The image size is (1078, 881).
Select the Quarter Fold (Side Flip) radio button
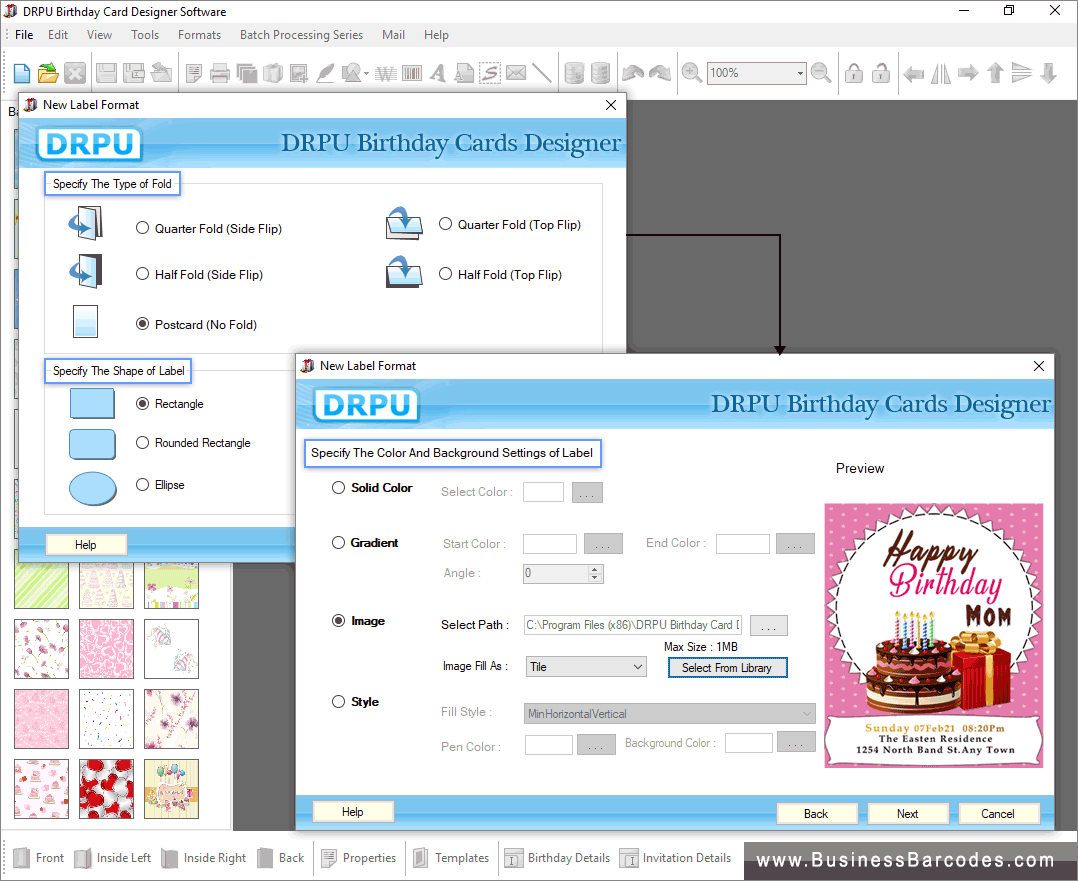142,228
